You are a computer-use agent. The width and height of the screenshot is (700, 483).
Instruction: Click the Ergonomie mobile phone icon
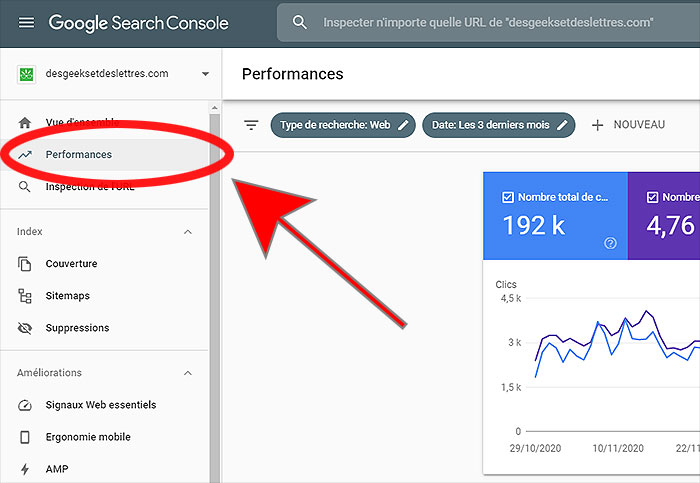(x=25, y=437)
